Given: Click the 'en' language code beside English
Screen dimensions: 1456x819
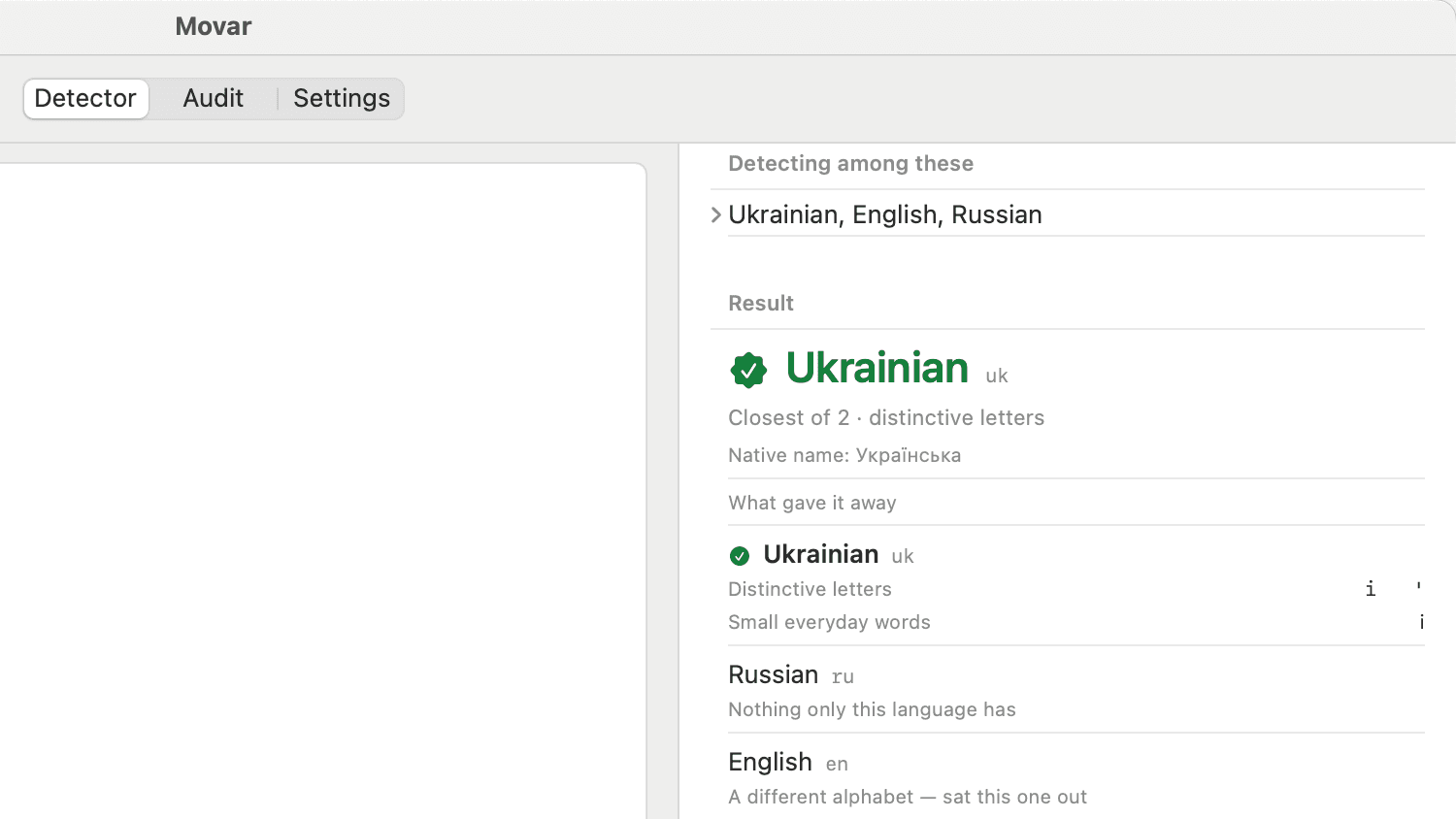Looking at the screenshot, I should click(x=837, y=765).
